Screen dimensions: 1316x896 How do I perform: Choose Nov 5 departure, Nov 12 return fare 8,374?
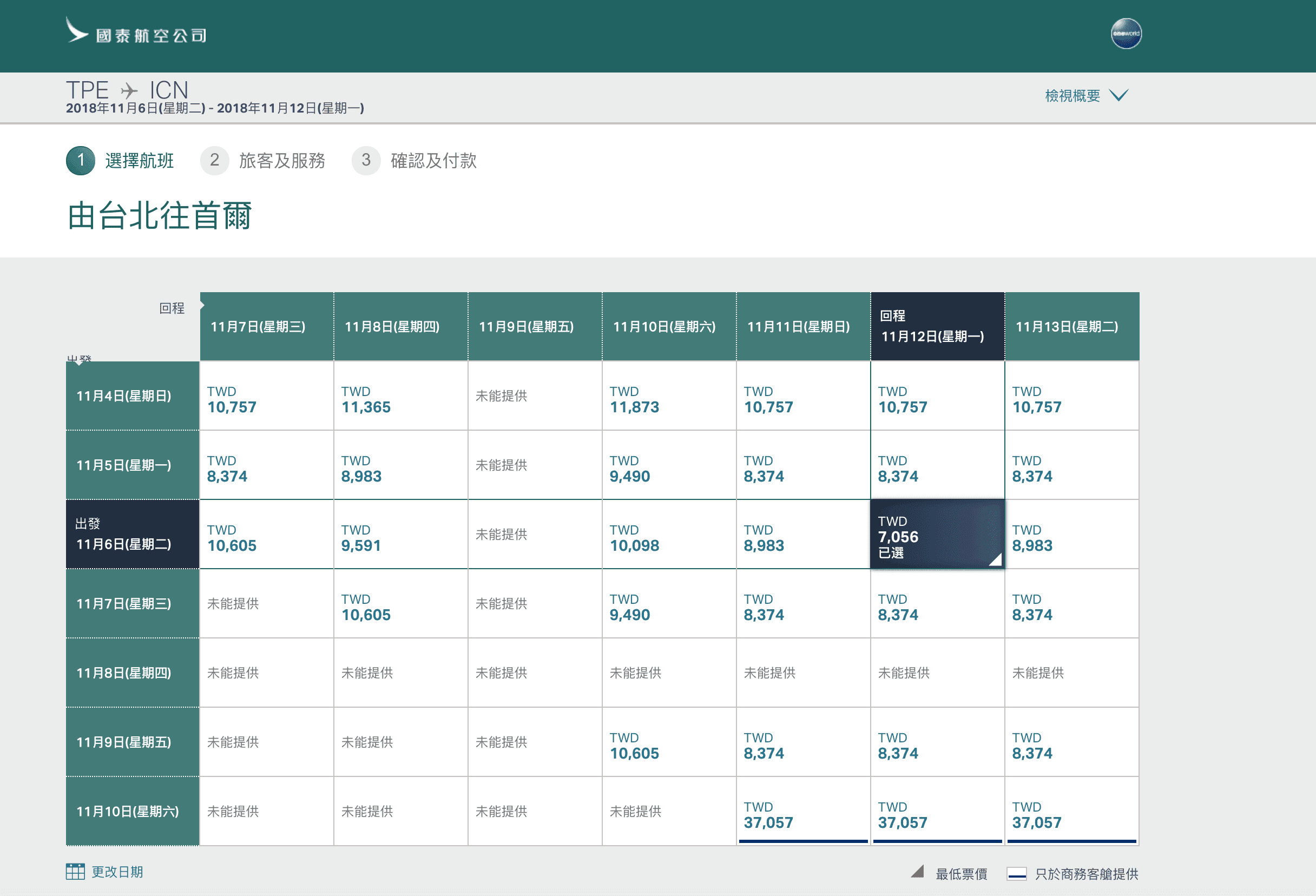click(938, 465)
